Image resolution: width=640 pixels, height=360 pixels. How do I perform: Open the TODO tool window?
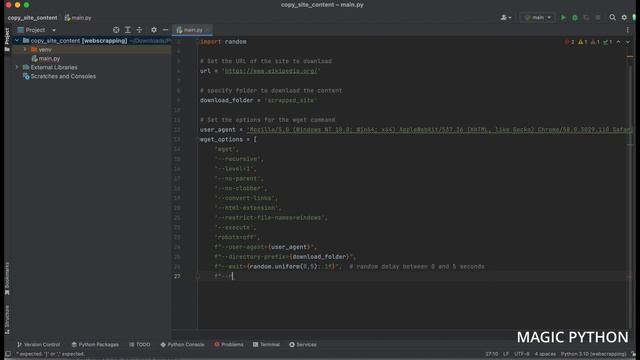click(140, 345)
